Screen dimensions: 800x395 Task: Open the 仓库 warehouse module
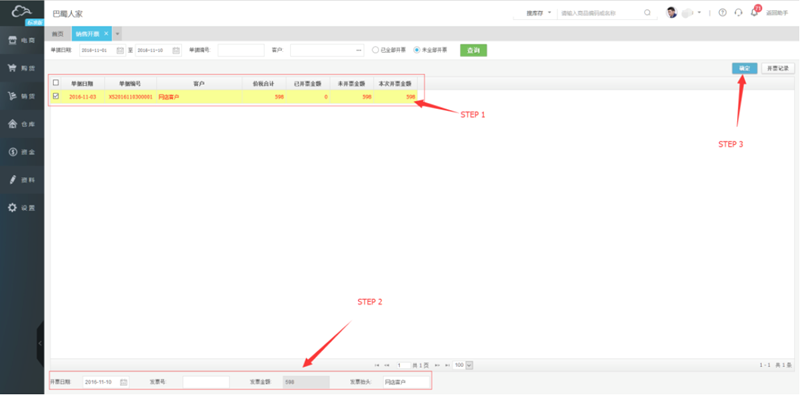22,124
